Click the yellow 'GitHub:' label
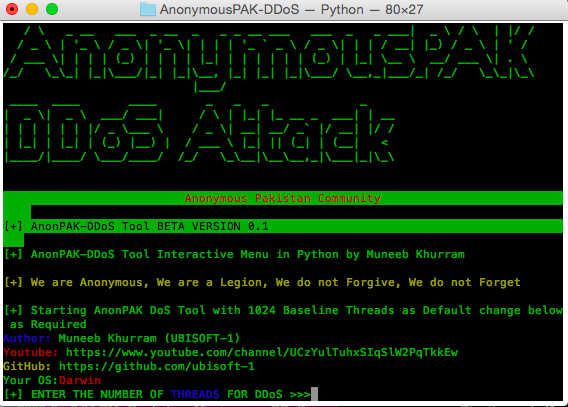The height and width of the screenshot is (407, 568). pos(27,366)
